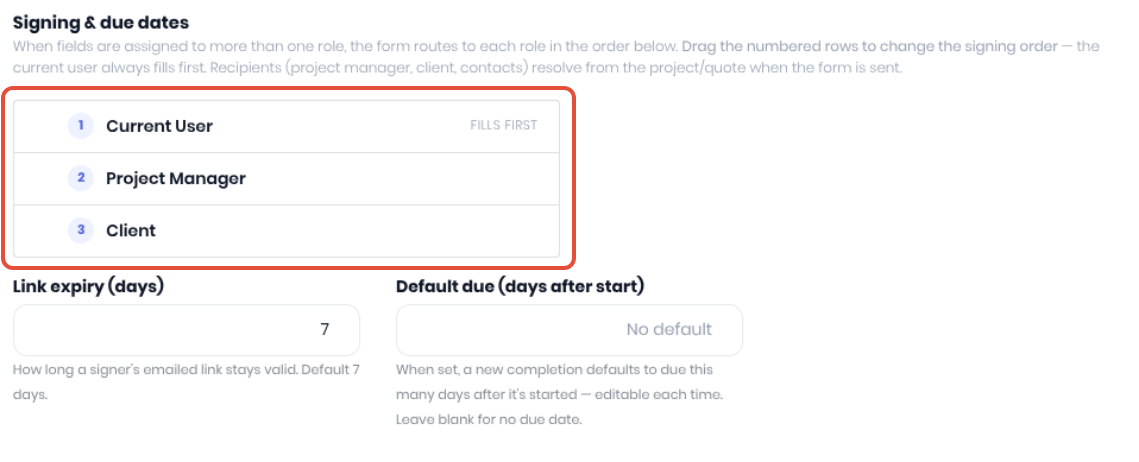This screenshot has height=462, width=1139.
Task: Focus the Default due days input field
Action: (570, 330)
